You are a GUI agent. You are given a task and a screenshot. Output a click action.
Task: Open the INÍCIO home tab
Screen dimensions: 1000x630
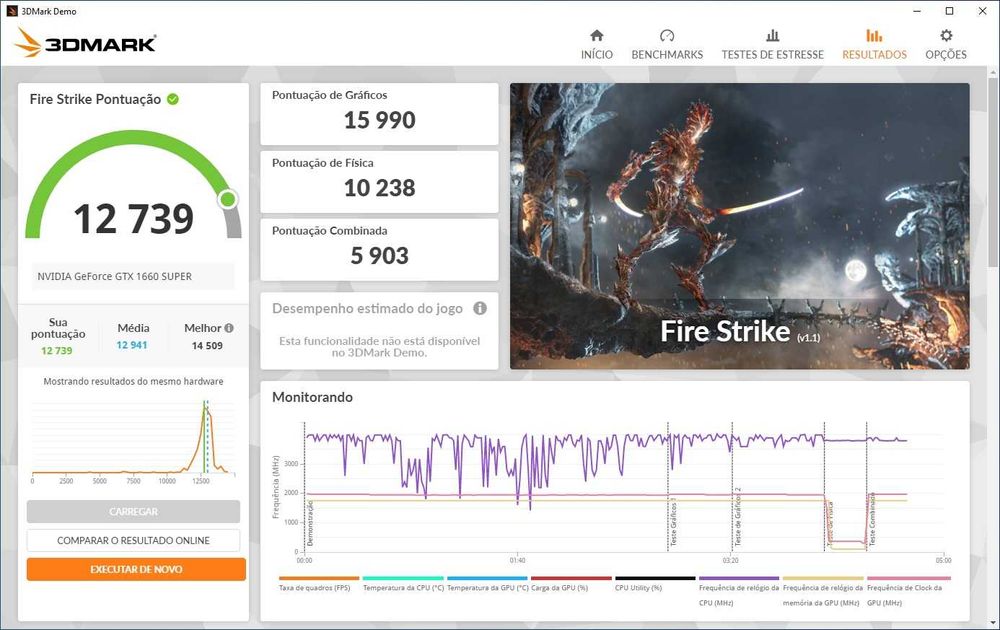tap(596, 45)
